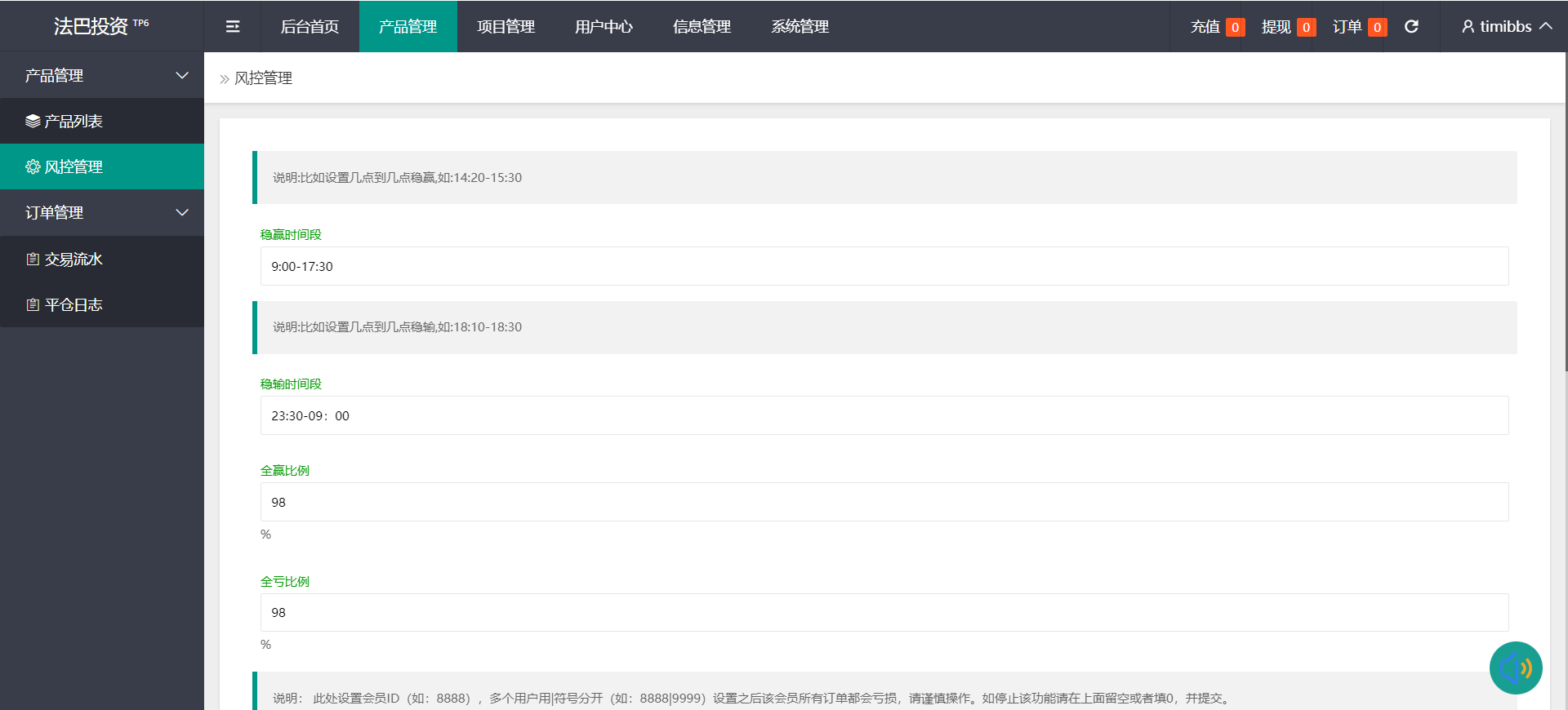Open 产品列表 via its layers icon
Image resolution: width=1568 pixels, height=710 pixels.
33,122
